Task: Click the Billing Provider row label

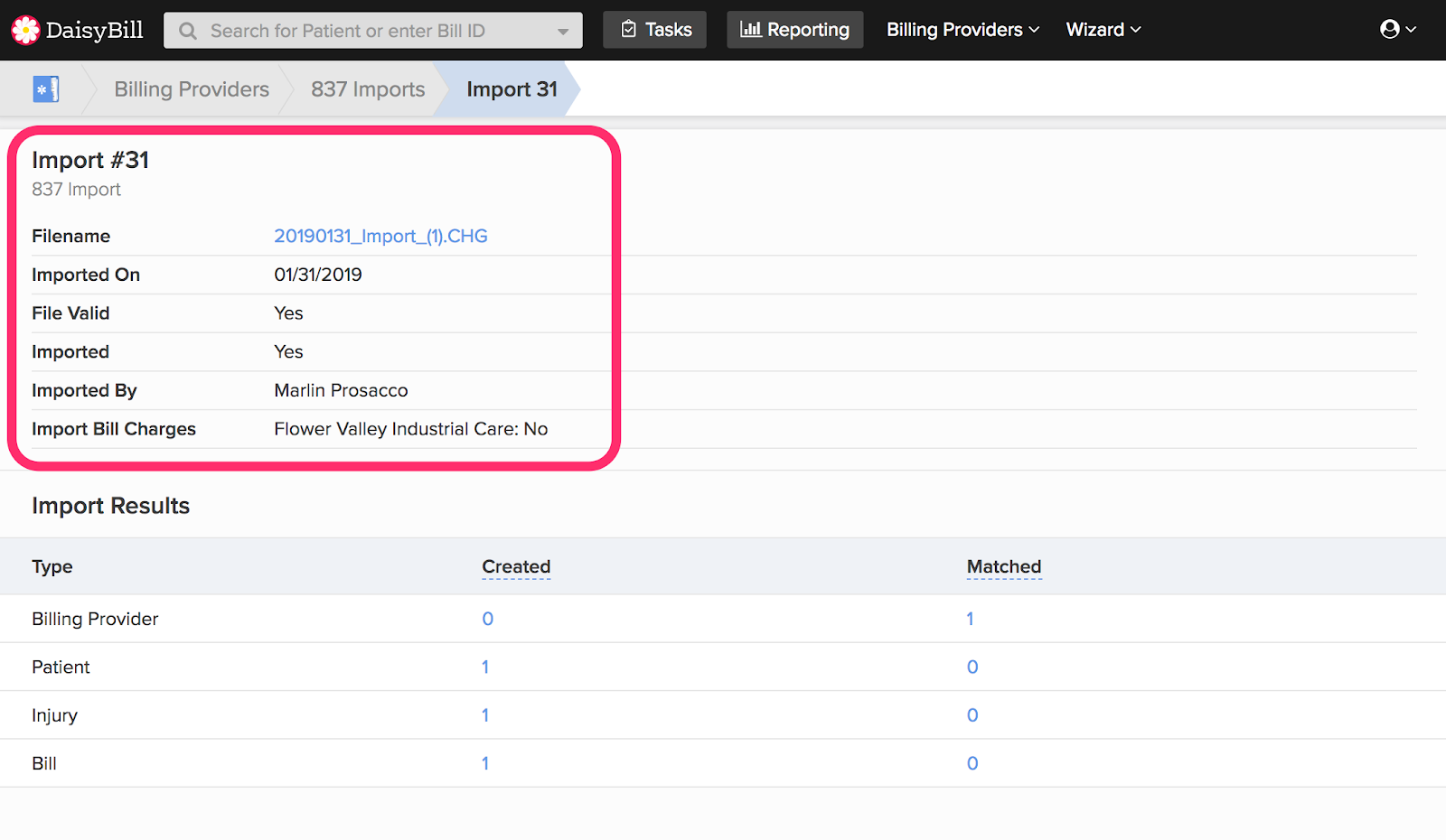Action: pyautogui.click(x=95, y=619)
